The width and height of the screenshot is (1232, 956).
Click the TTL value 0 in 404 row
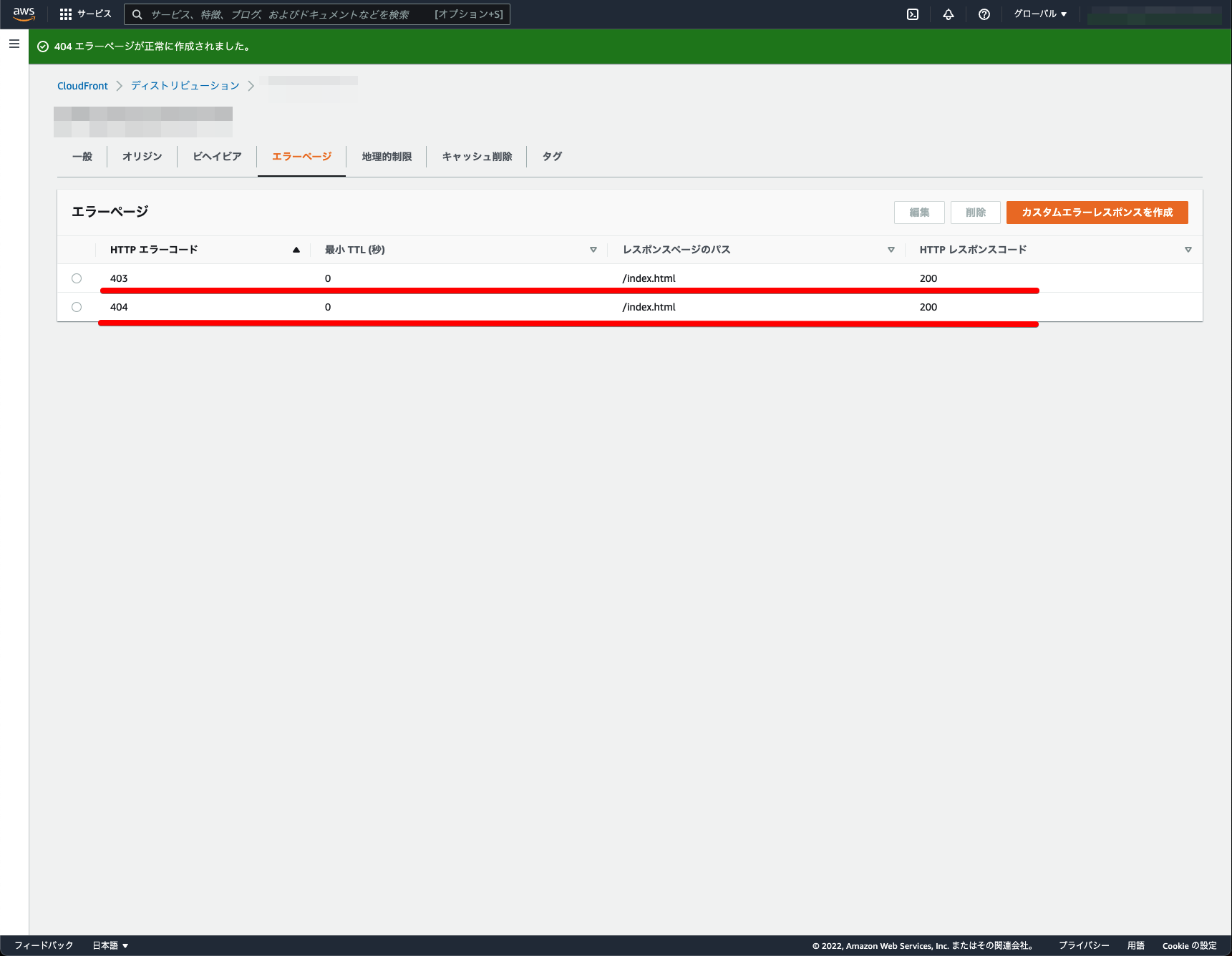click(x=328, y=307)
